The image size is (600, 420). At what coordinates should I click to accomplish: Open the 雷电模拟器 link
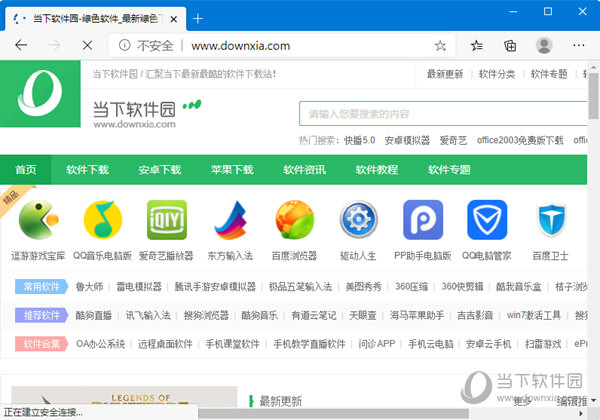(139, 287)
